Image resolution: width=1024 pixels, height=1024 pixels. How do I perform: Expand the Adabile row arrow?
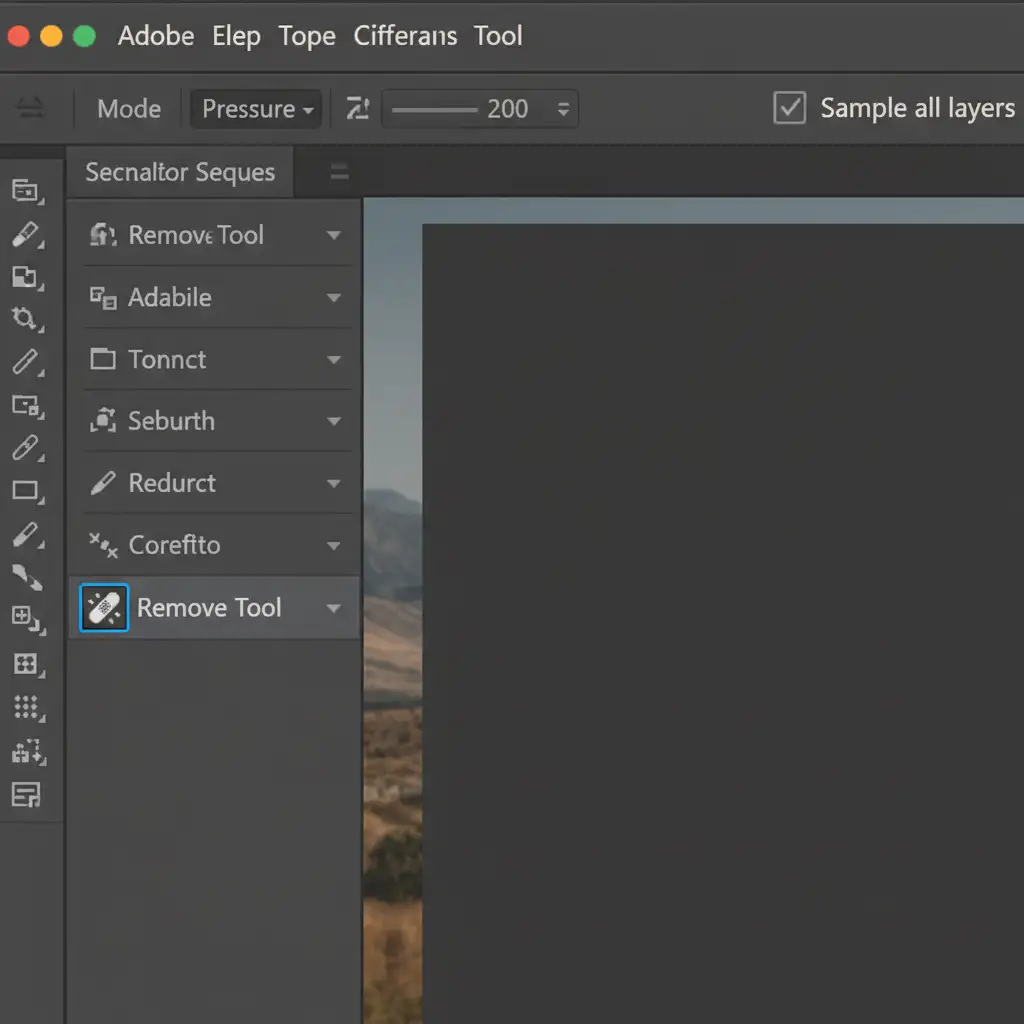334,298
